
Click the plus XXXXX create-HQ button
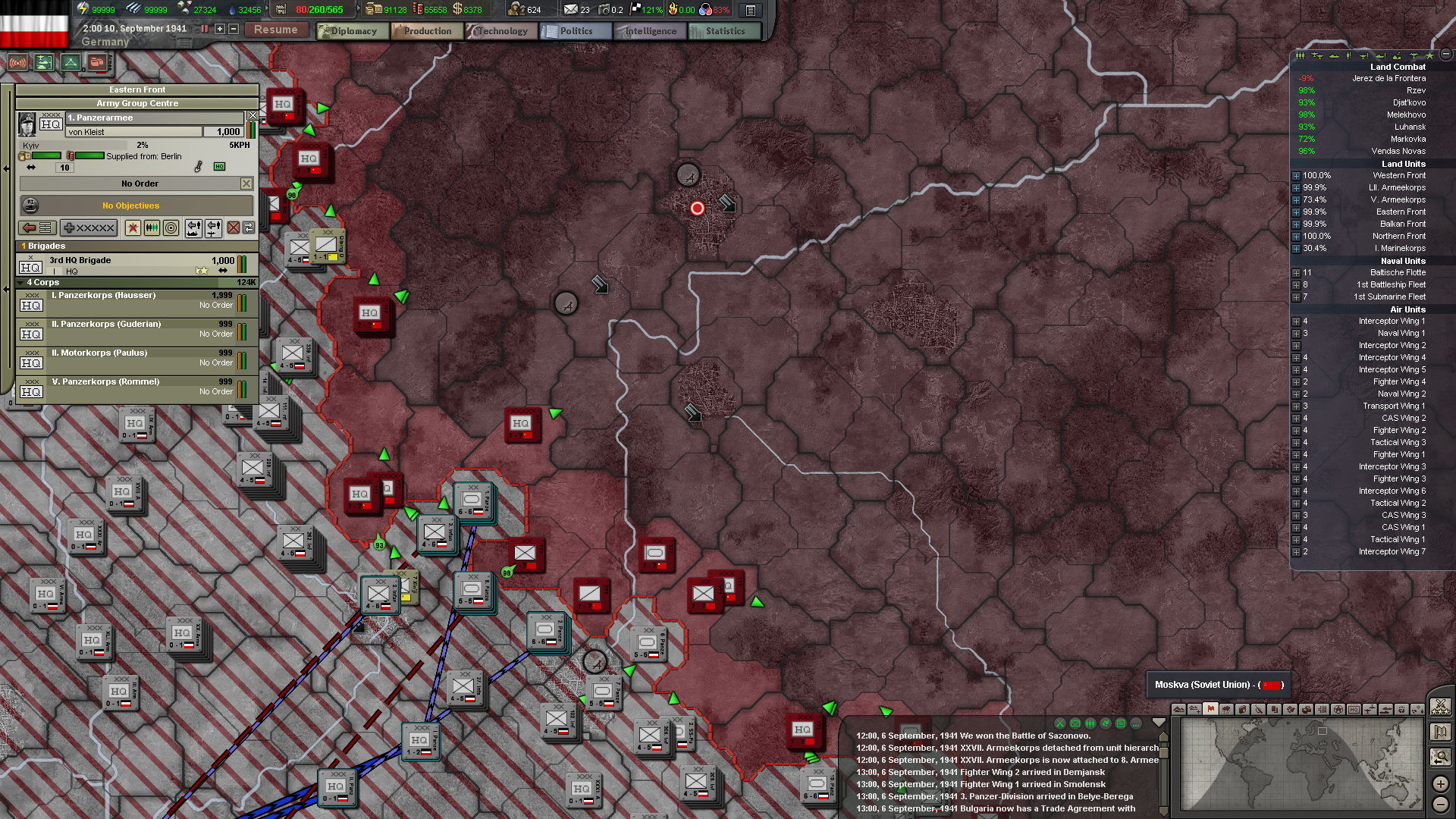click(89, 227)
